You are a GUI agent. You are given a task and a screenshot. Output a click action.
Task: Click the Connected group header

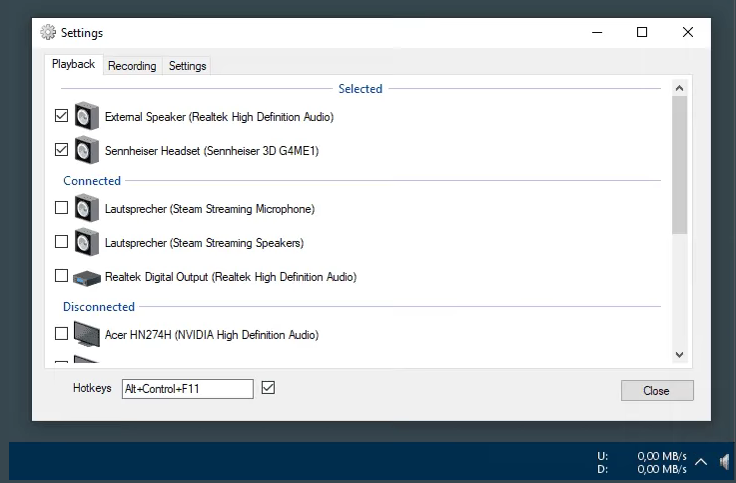(92, 181)
